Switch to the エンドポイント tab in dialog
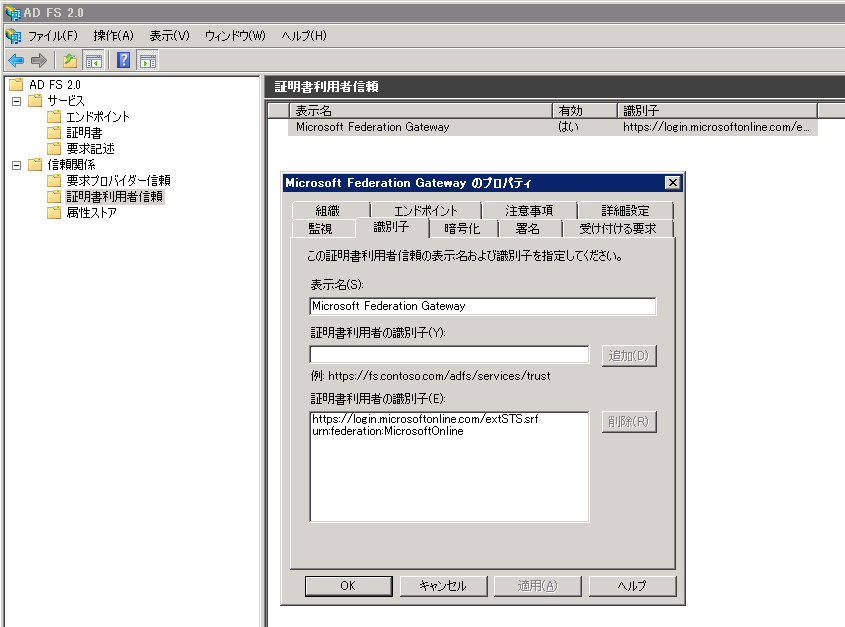845x627 pixels. point(426,210)
